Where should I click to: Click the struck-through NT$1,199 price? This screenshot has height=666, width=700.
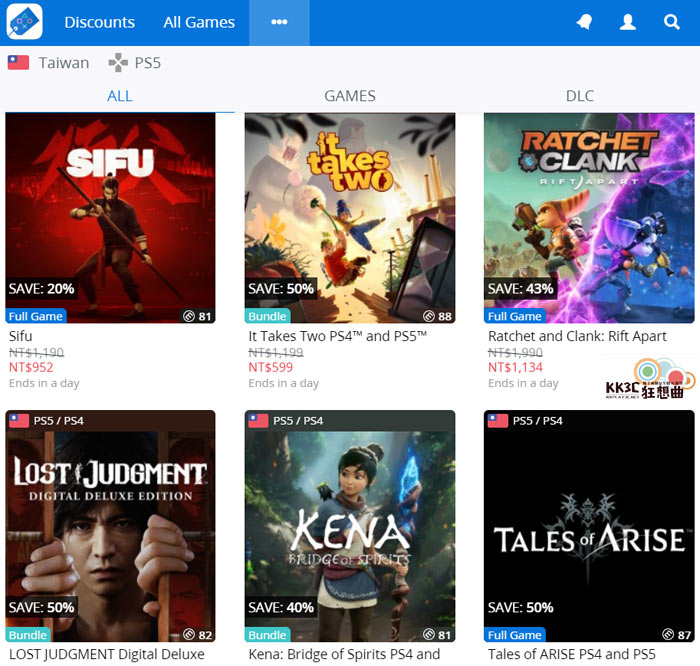click(x=276, y=352)
